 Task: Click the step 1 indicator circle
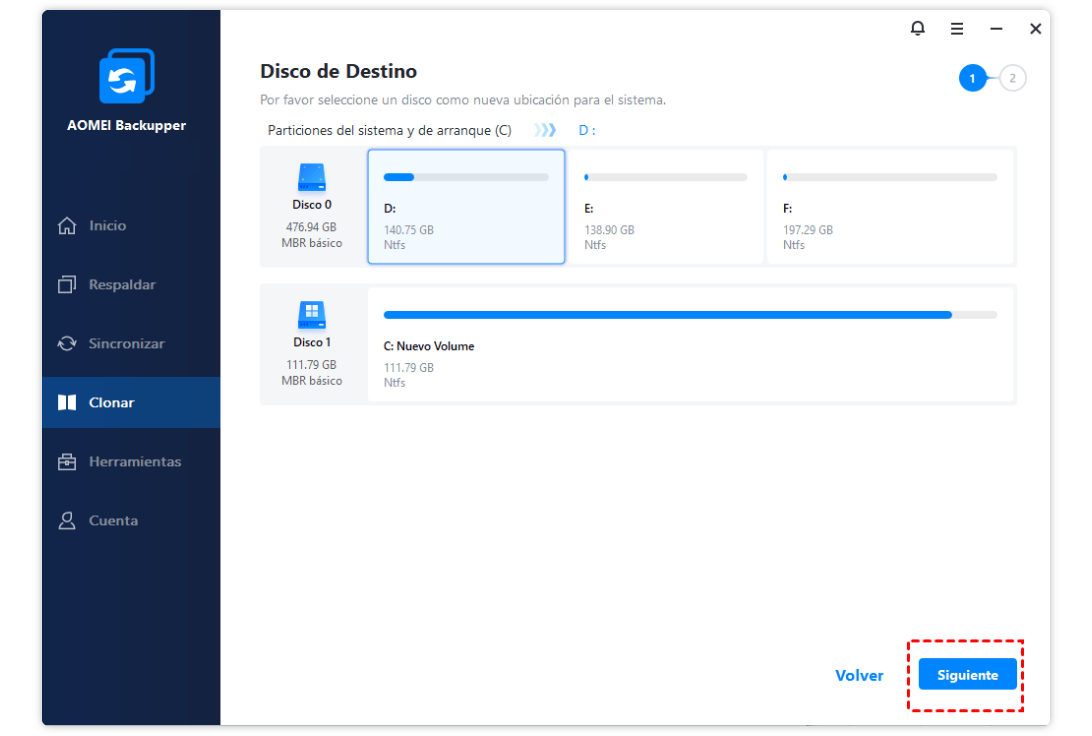tap(972, 78)
